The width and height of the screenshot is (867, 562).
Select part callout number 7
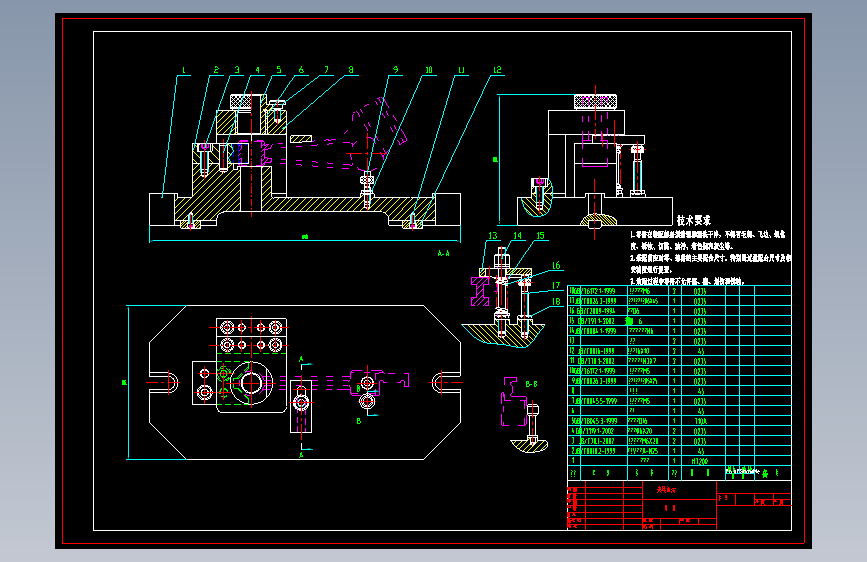[326, 70]
